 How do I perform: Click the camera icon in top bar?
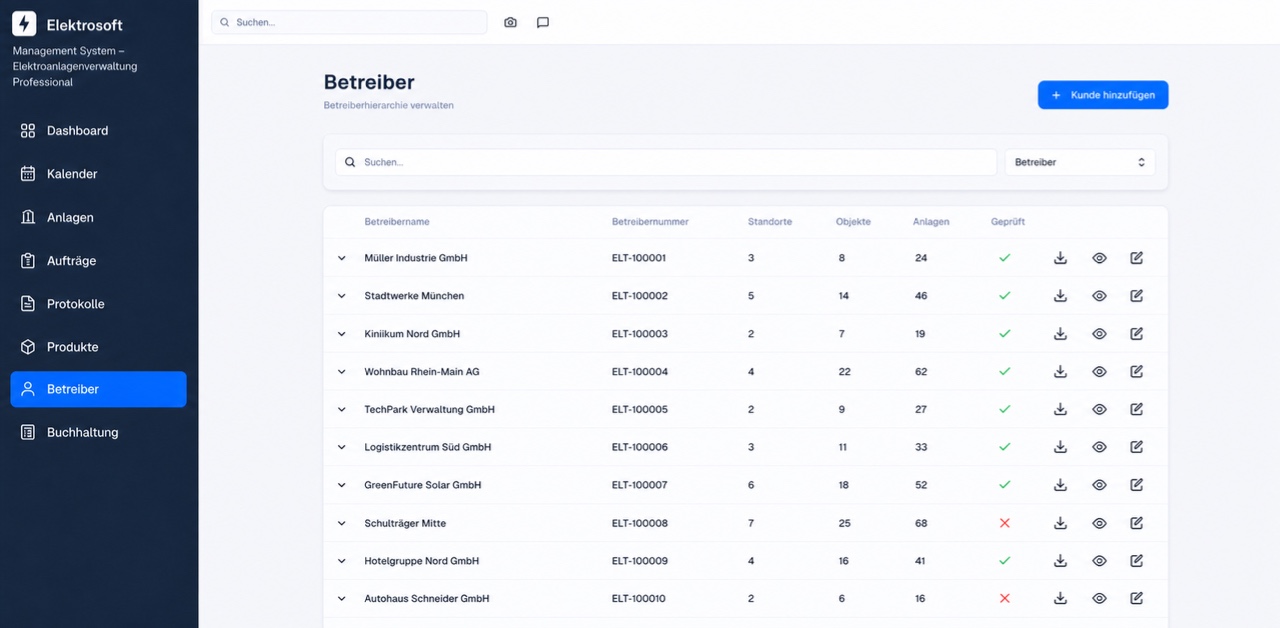pyautogui.click(x=510, y=22)
